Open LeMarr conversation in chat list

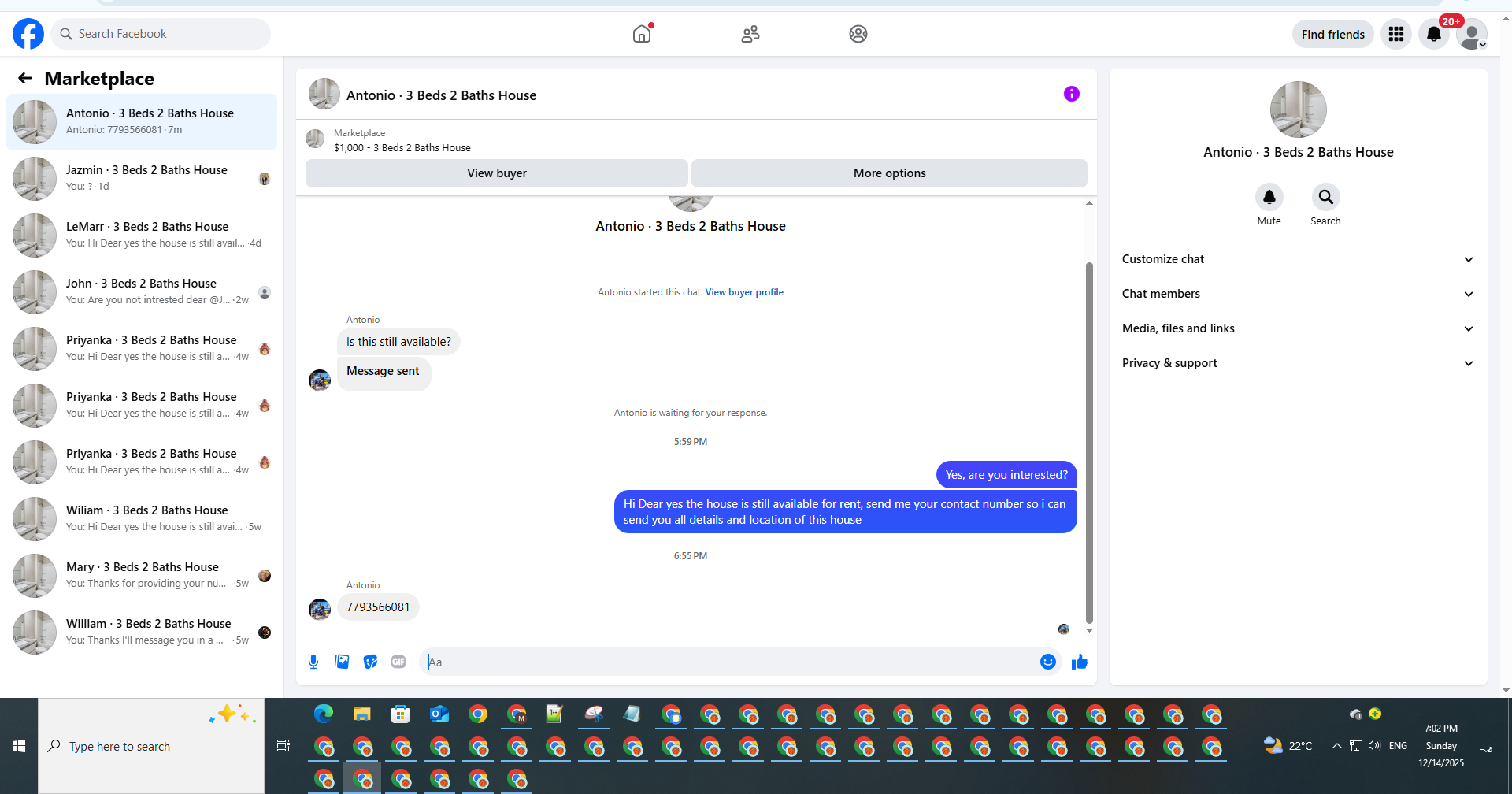click(x=142, y=236)
